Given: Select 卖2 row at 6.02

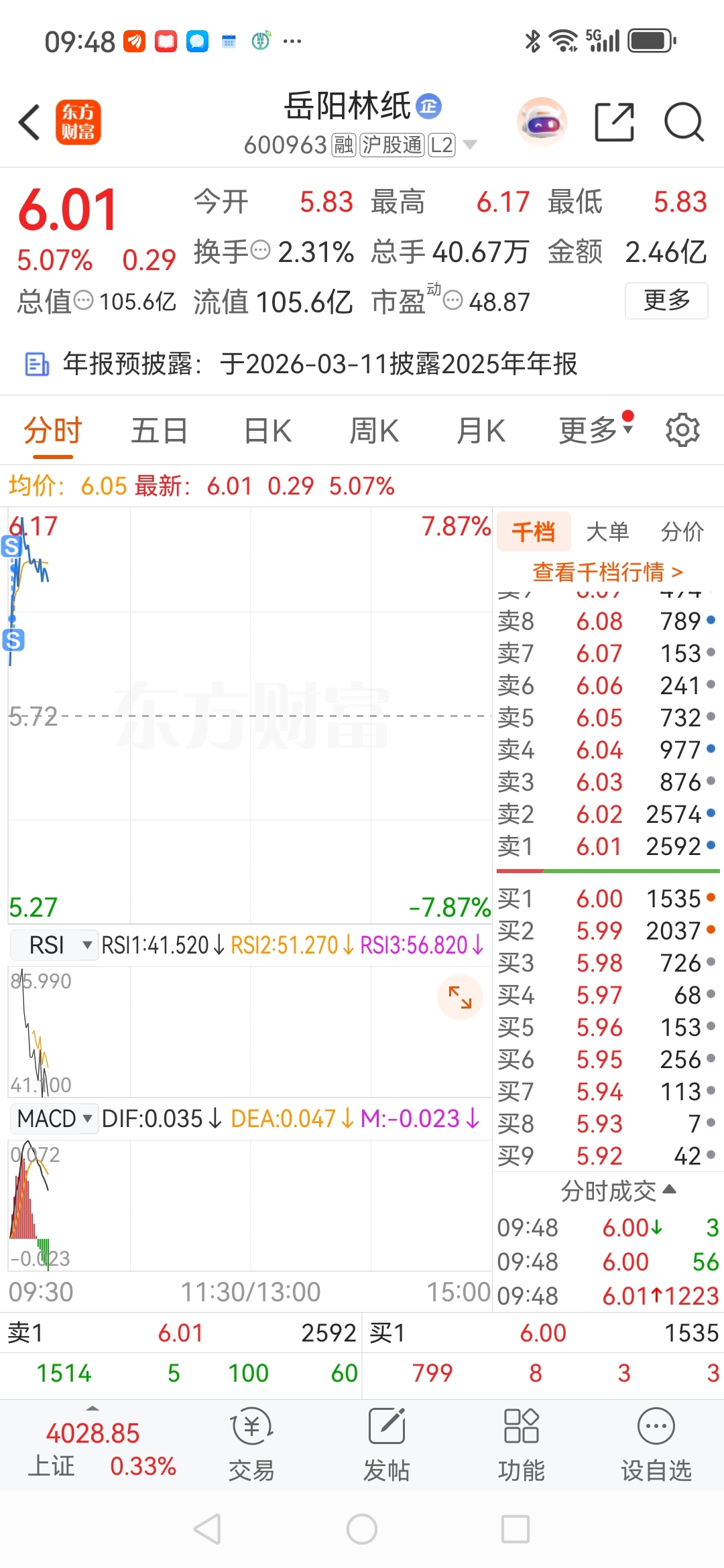Looking at the screenshot, I should pos(607,814).
